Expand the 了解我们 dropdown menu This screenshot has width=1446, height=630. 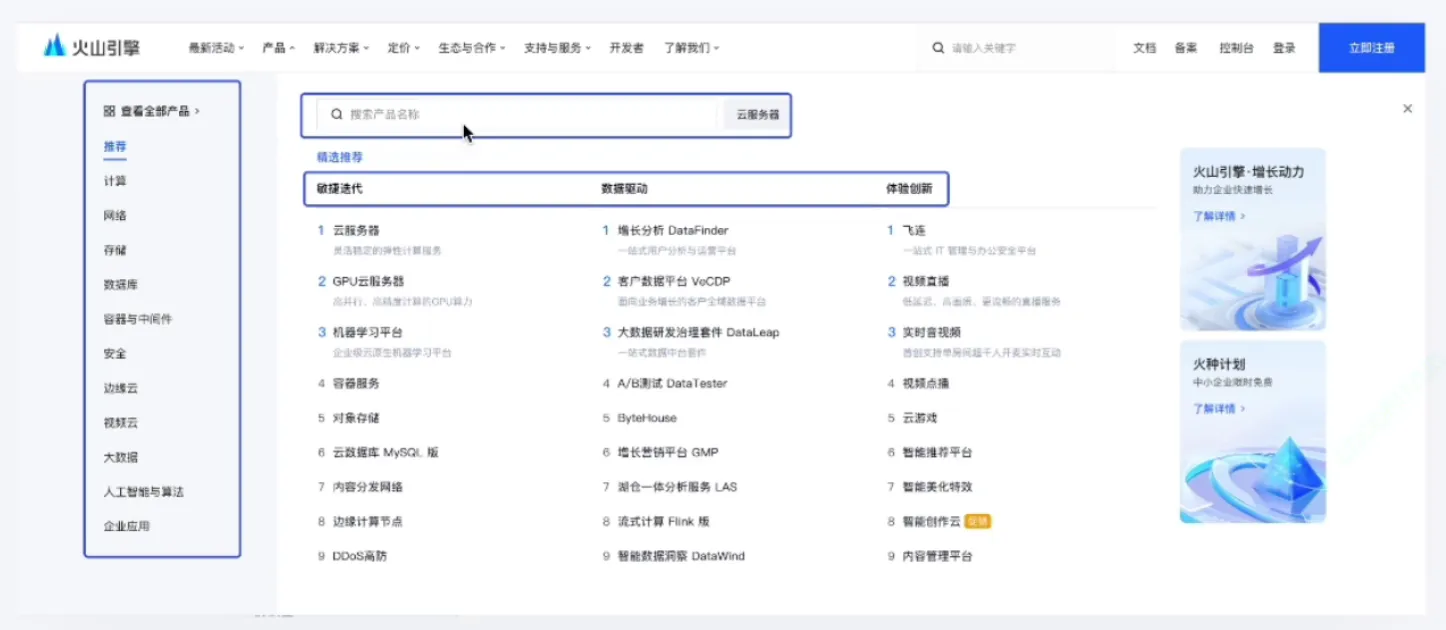click(691, 47)
